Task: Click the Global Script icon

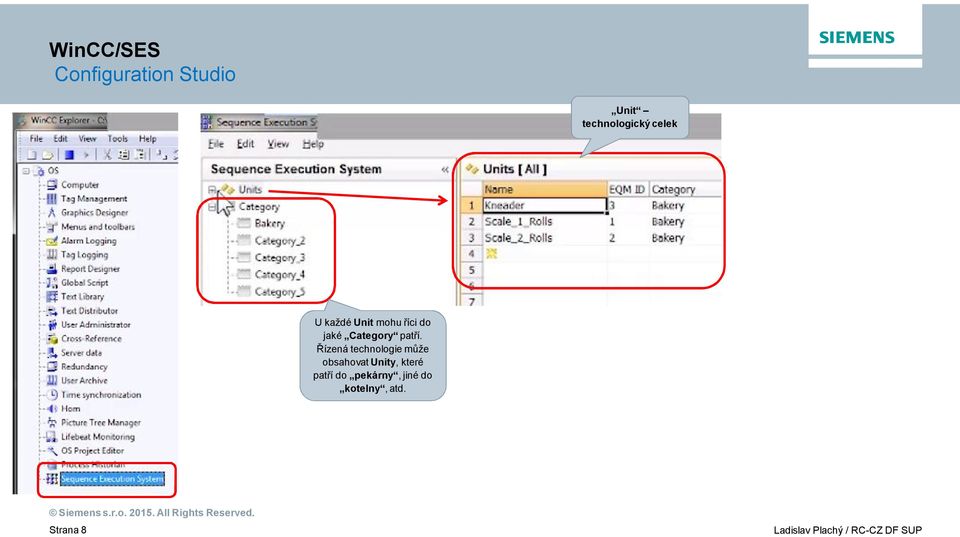Action: click(52, 282)
